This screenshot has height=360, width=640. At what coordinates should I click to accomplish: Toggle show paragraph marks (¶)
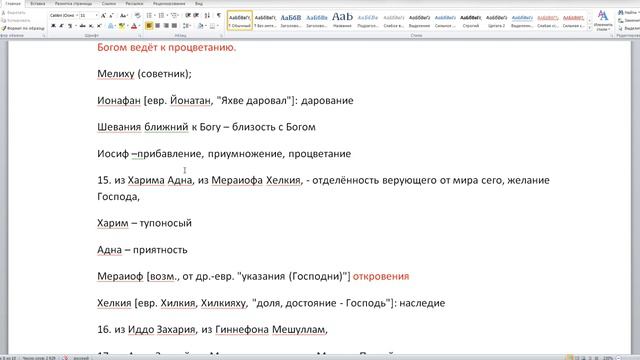(x=219, y=16)
